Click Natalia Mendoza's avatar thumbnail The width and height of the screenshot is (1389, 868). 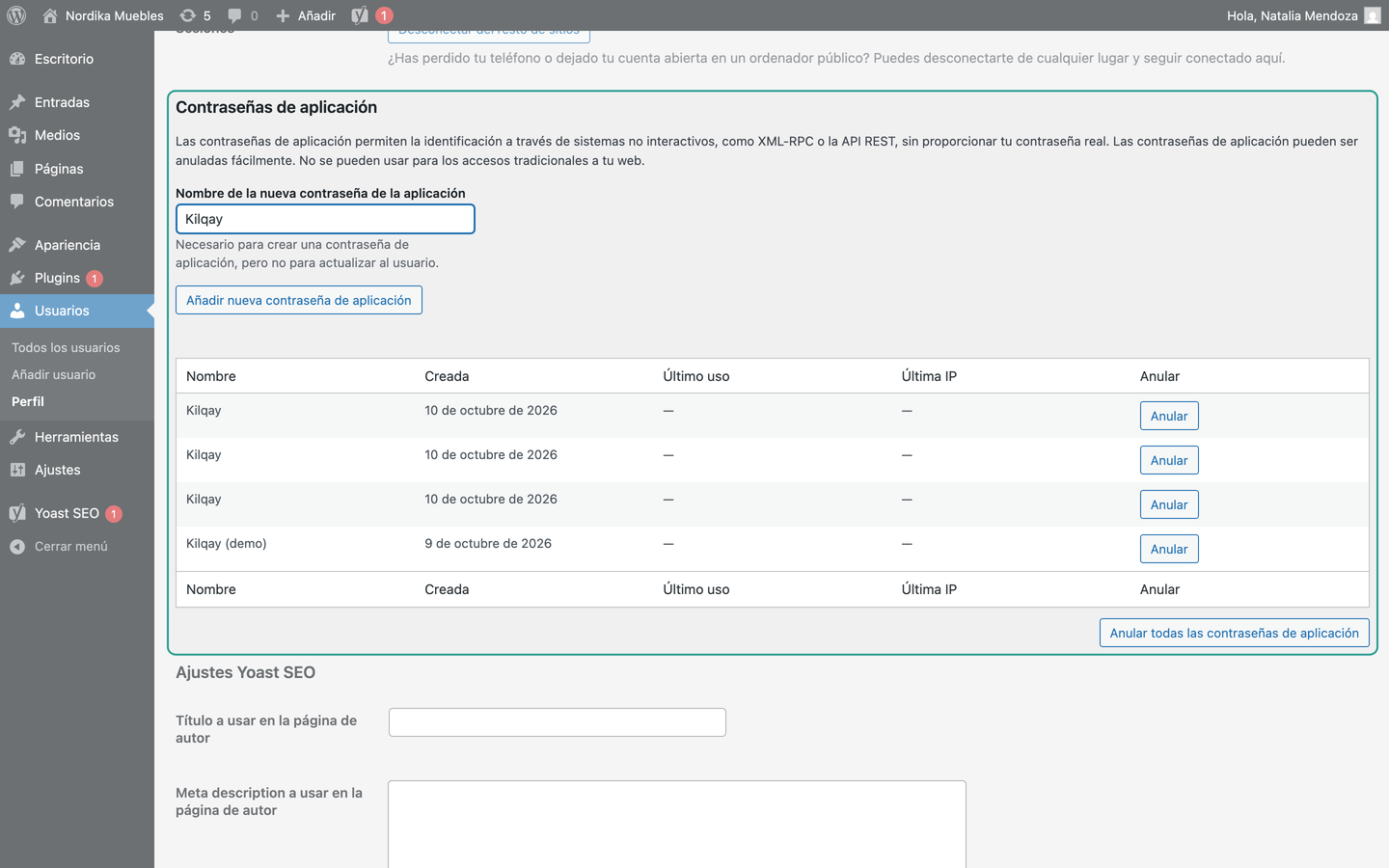1373,15
